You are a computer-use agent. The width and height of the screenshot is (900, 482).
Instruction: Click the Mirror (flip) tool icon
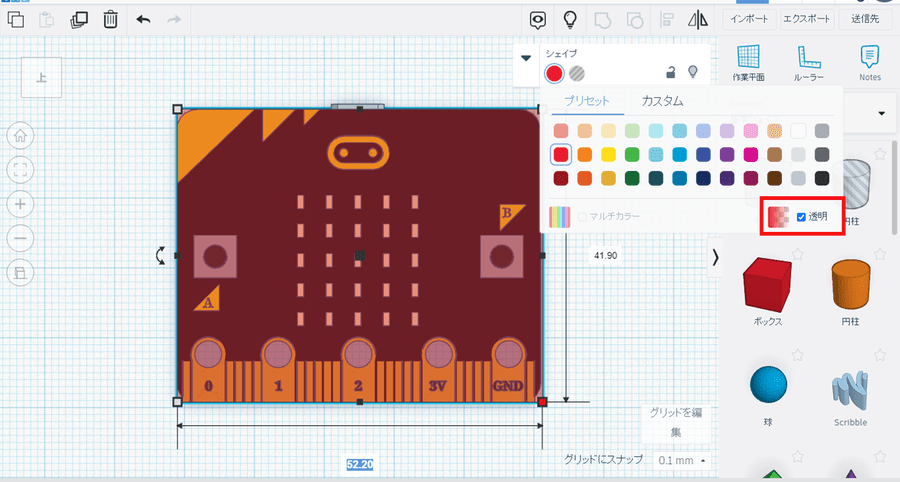pyautogui.click(x=697, y=19)
